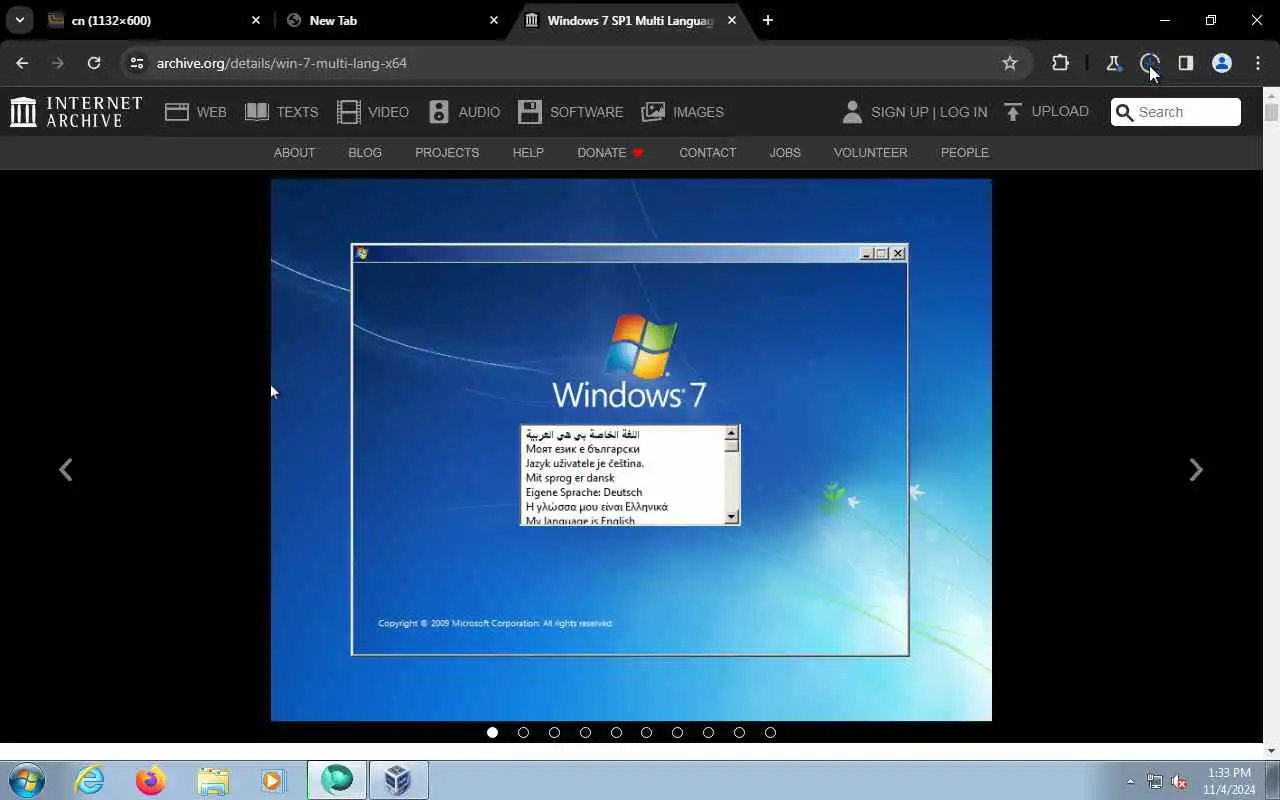Open Windows Media Player in taskbar
The image size is (1280, 800).
[274, 780]
